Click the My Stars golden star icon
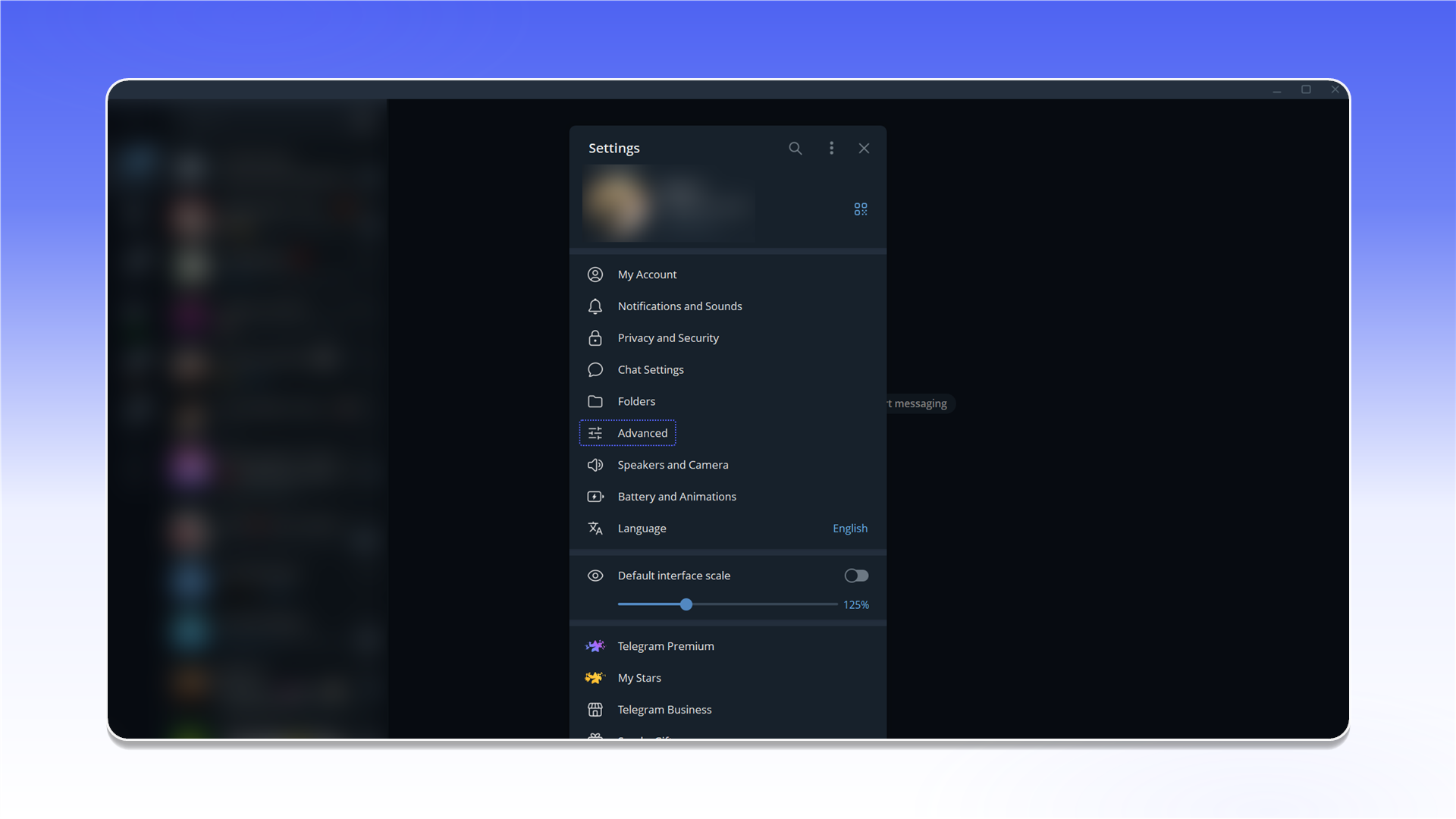 pyautogui.click(x=595, y=678)
